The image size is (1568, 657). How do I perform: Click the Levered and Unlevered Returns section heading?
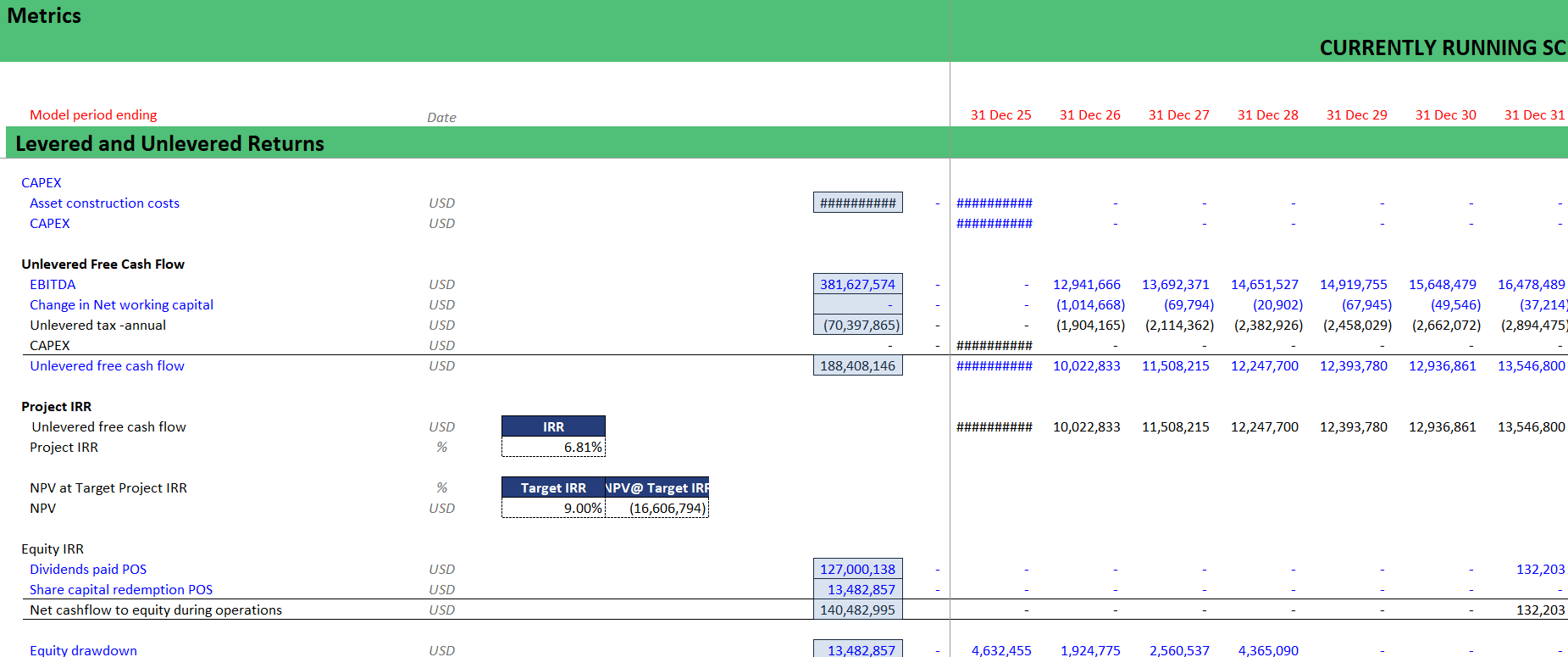[x=169, y=143]
